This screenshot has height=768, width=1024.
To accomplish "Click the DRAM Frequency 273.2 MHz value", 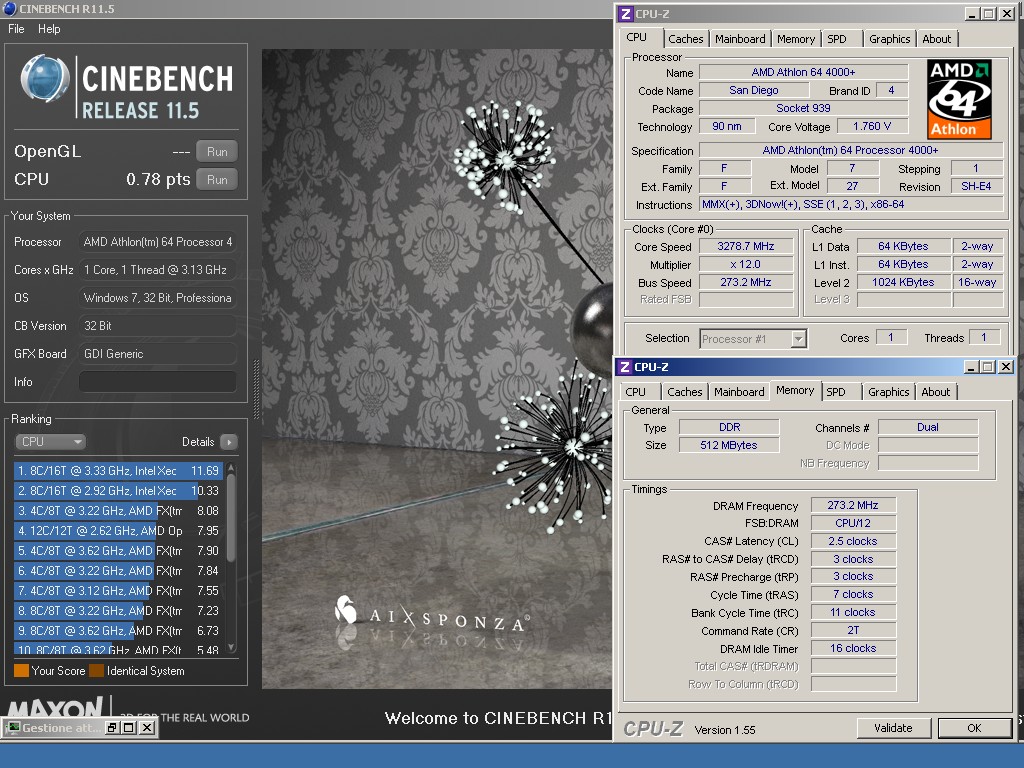I will [853, 505].
